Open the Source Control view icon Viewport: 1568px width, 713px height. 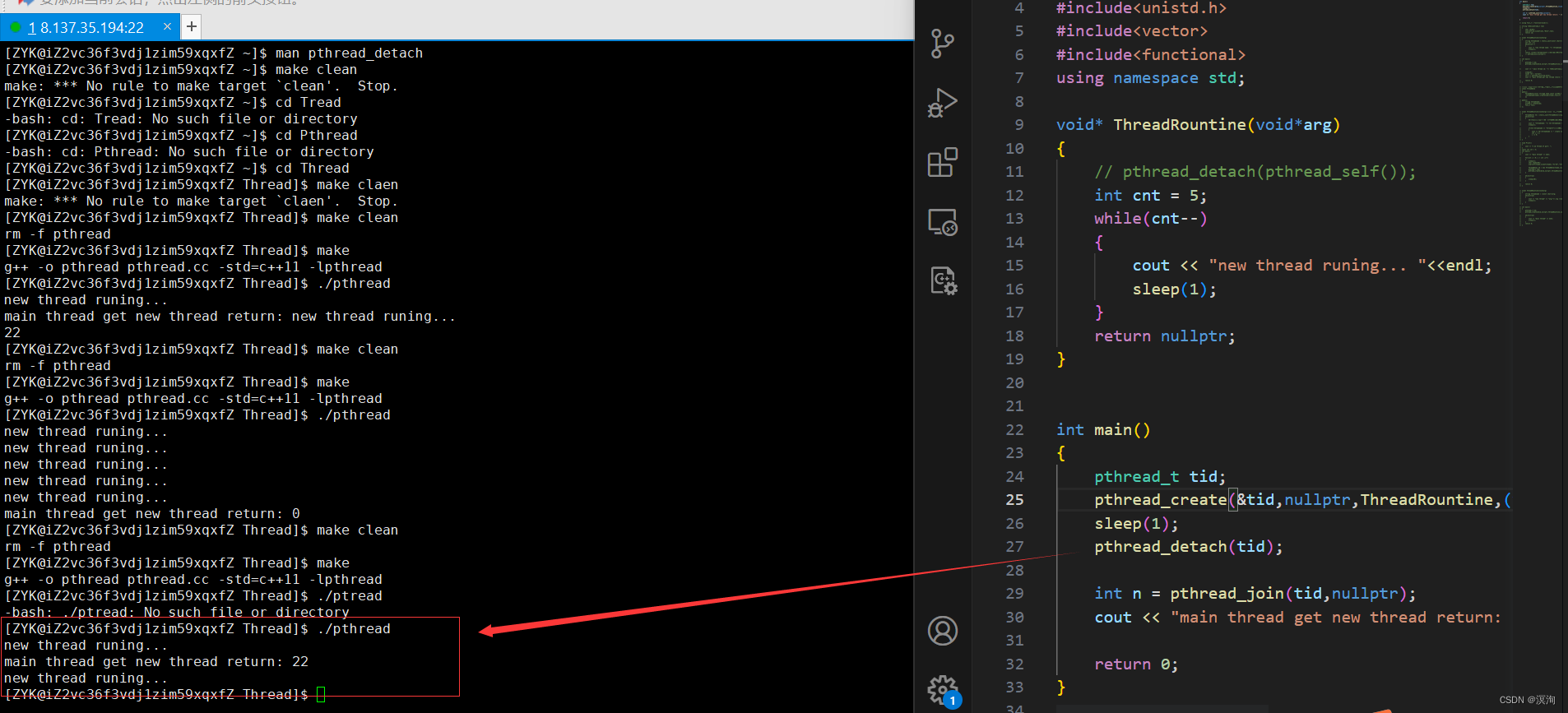(943, 44)
